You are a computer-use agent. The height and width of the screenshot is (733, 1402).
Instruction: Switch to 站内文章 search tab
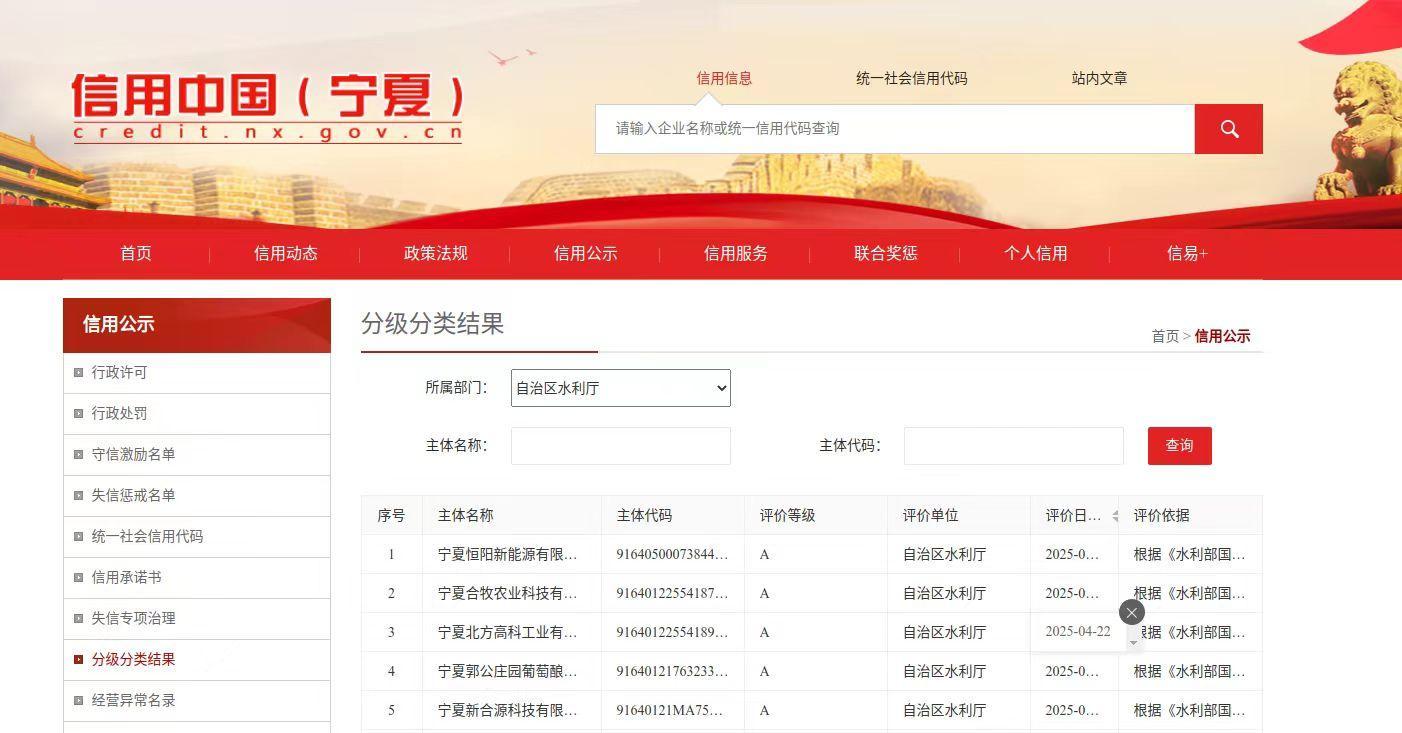1099,78
